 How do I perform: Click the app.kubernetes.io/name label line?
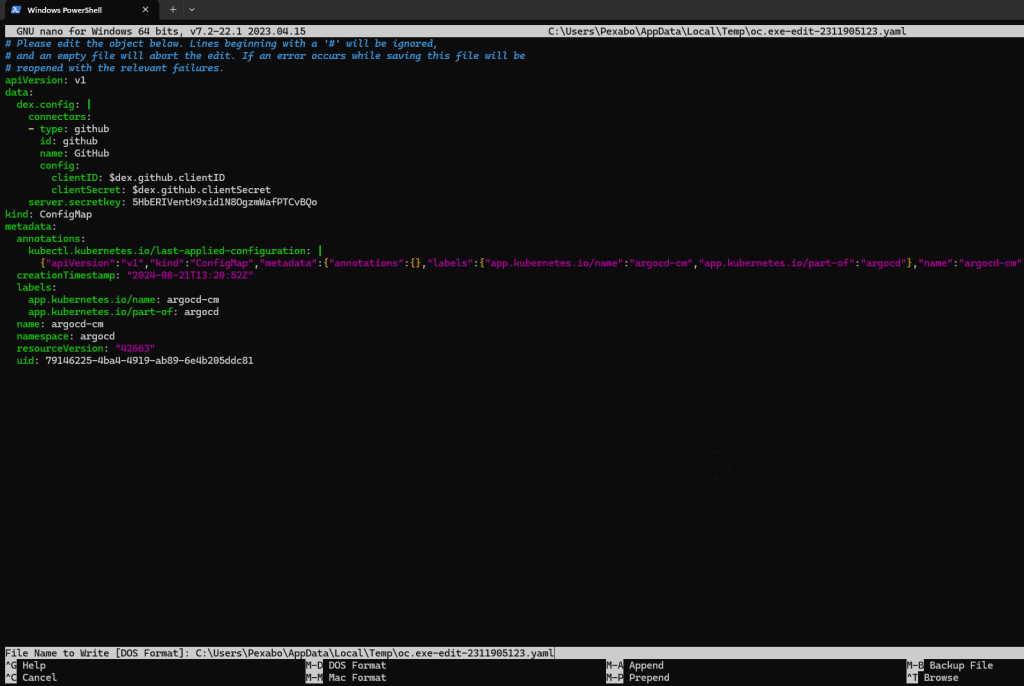pyautogui.click(x=123, y=299)
